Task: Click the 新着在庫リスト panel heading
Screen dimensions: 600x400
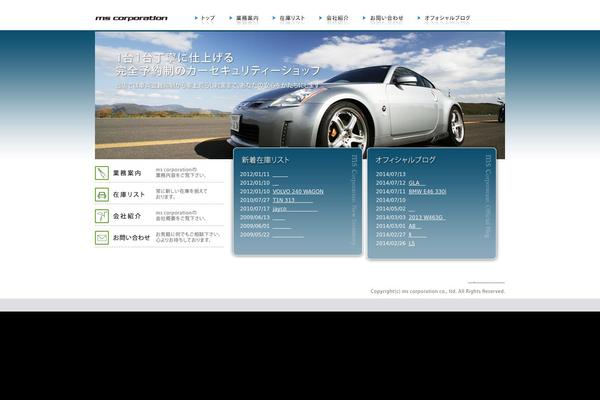Action: point(265,160)
